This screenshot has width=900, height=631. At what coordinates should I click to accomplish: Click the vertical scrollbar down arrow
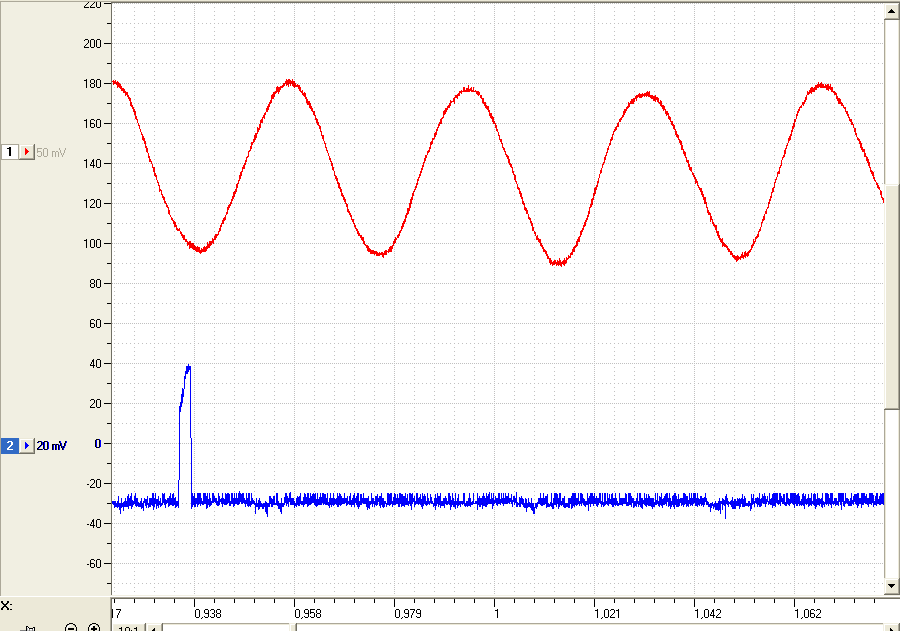[891, 586]
